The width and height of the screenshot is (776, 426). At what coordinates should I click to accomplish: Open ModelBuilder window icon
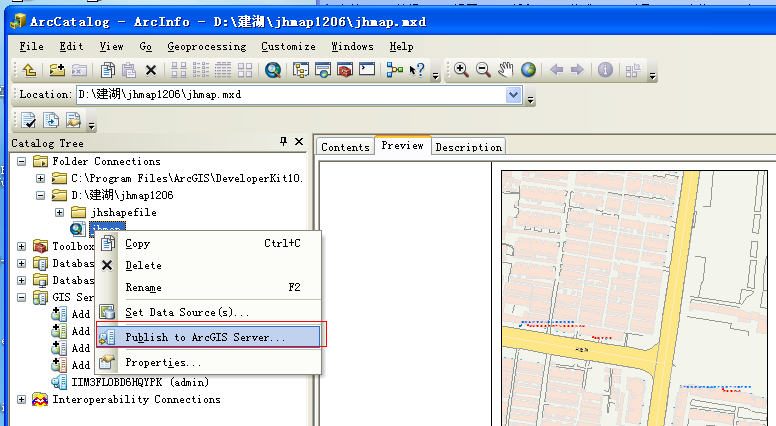coord(394,70)
